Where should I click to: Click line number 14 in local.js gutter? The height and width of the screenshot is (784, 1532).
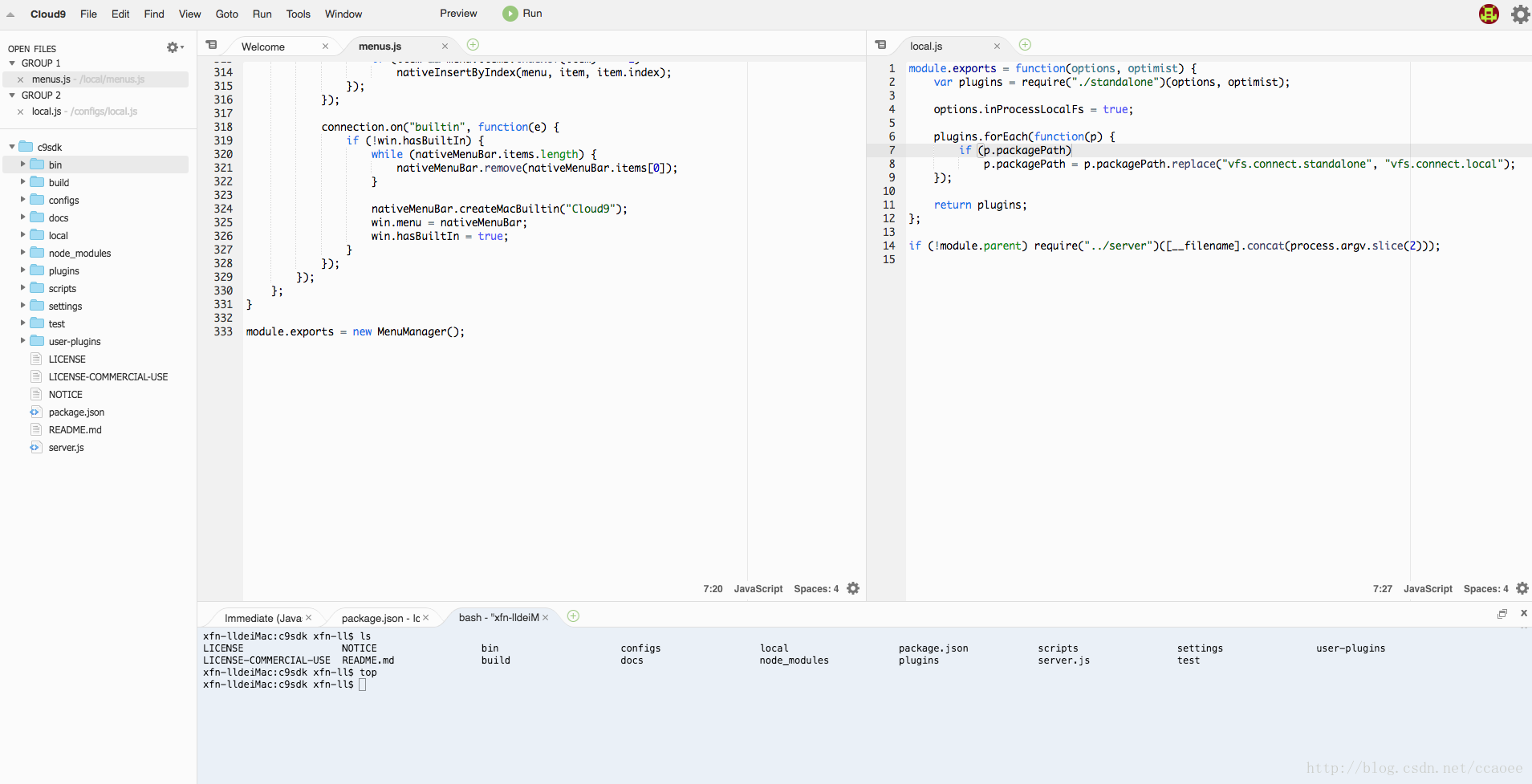click(x=888, y=246)
